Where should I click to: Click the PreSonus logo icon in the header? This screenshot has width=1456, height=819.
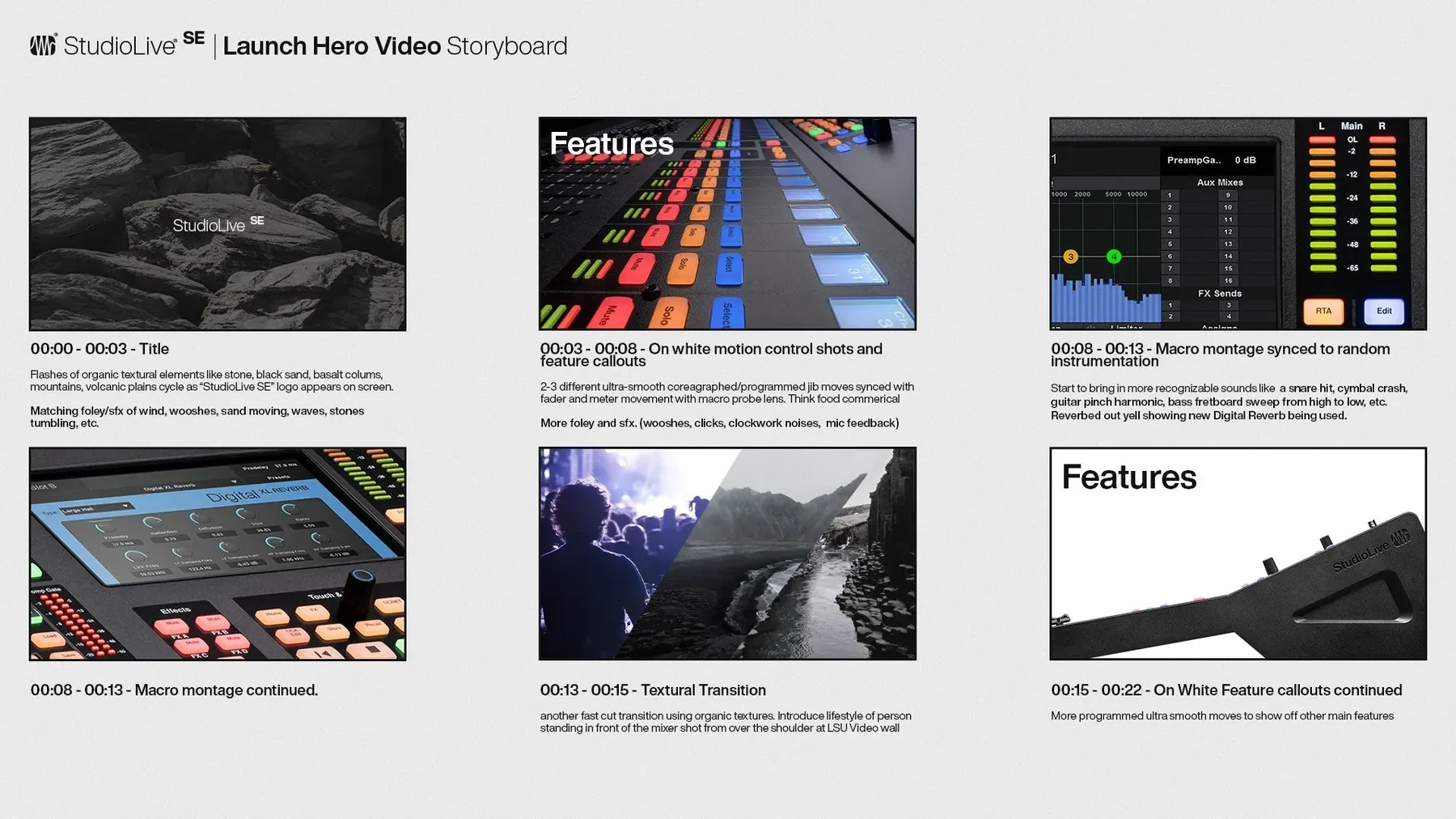[44, 45]
